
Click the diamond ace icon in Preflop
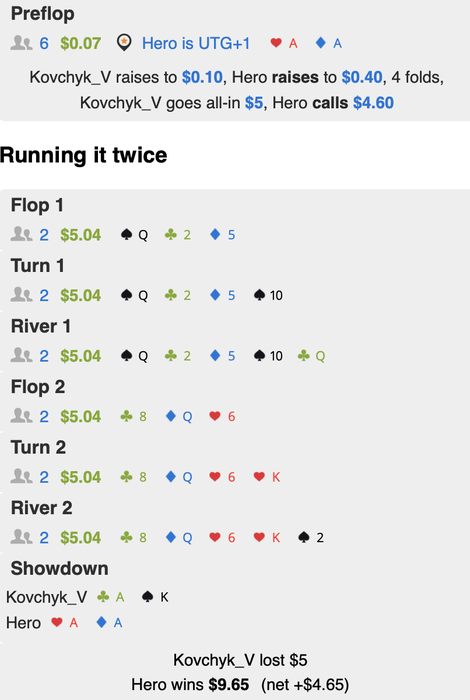[329, 43]
